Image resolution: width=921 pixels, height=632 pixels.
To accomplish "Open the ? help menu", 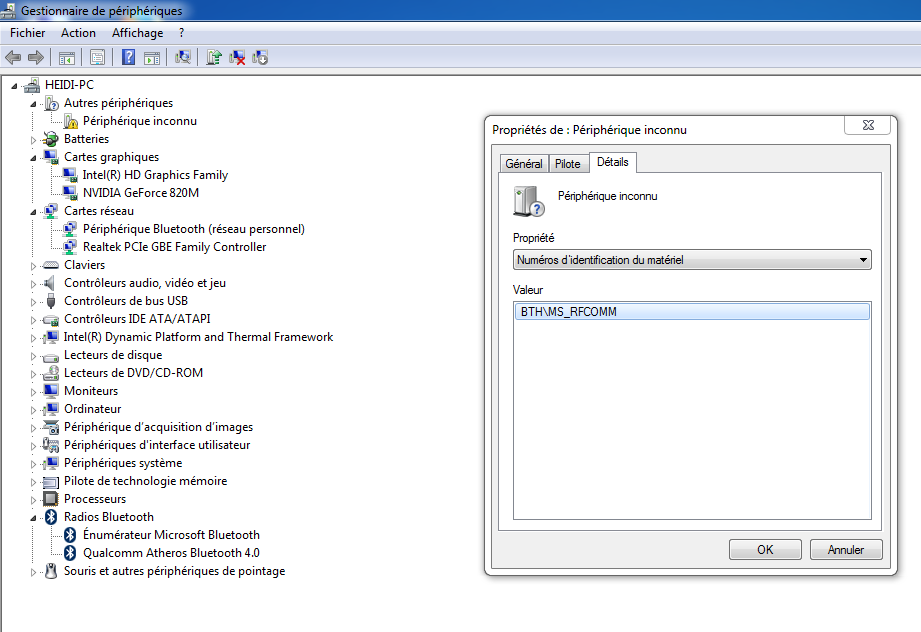I will tap(181, 33).
